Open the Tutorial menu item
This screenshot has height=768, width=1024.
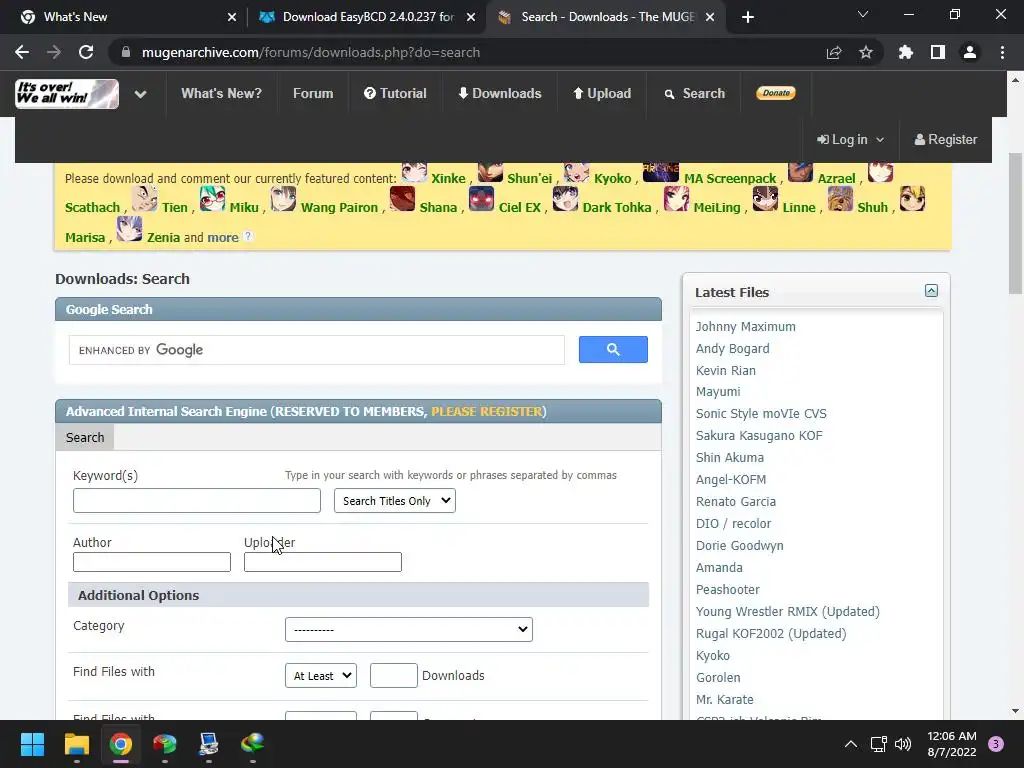point(395,93)
